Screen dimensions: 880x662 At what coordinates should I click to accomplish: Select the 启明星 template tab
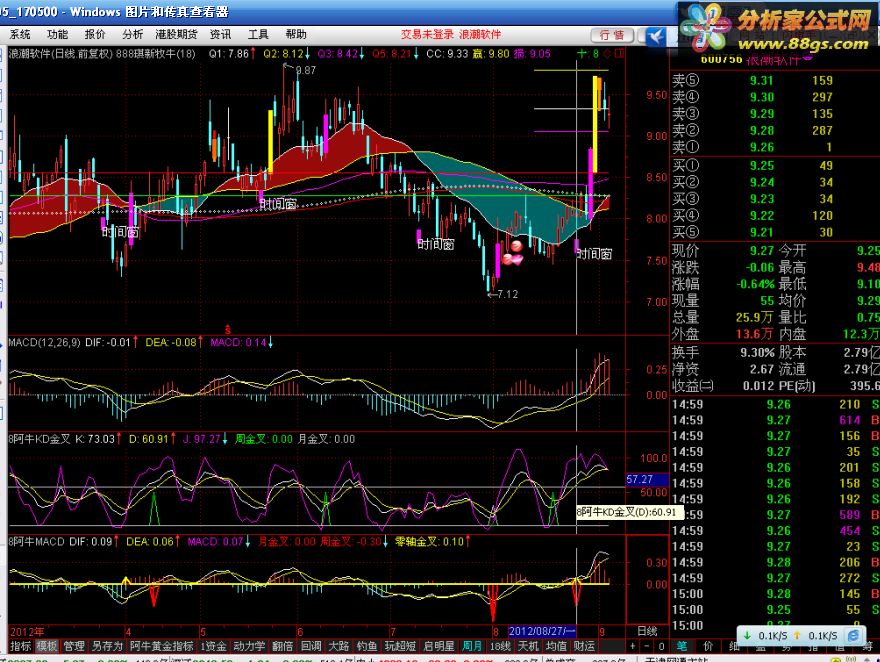pos(439,646)
